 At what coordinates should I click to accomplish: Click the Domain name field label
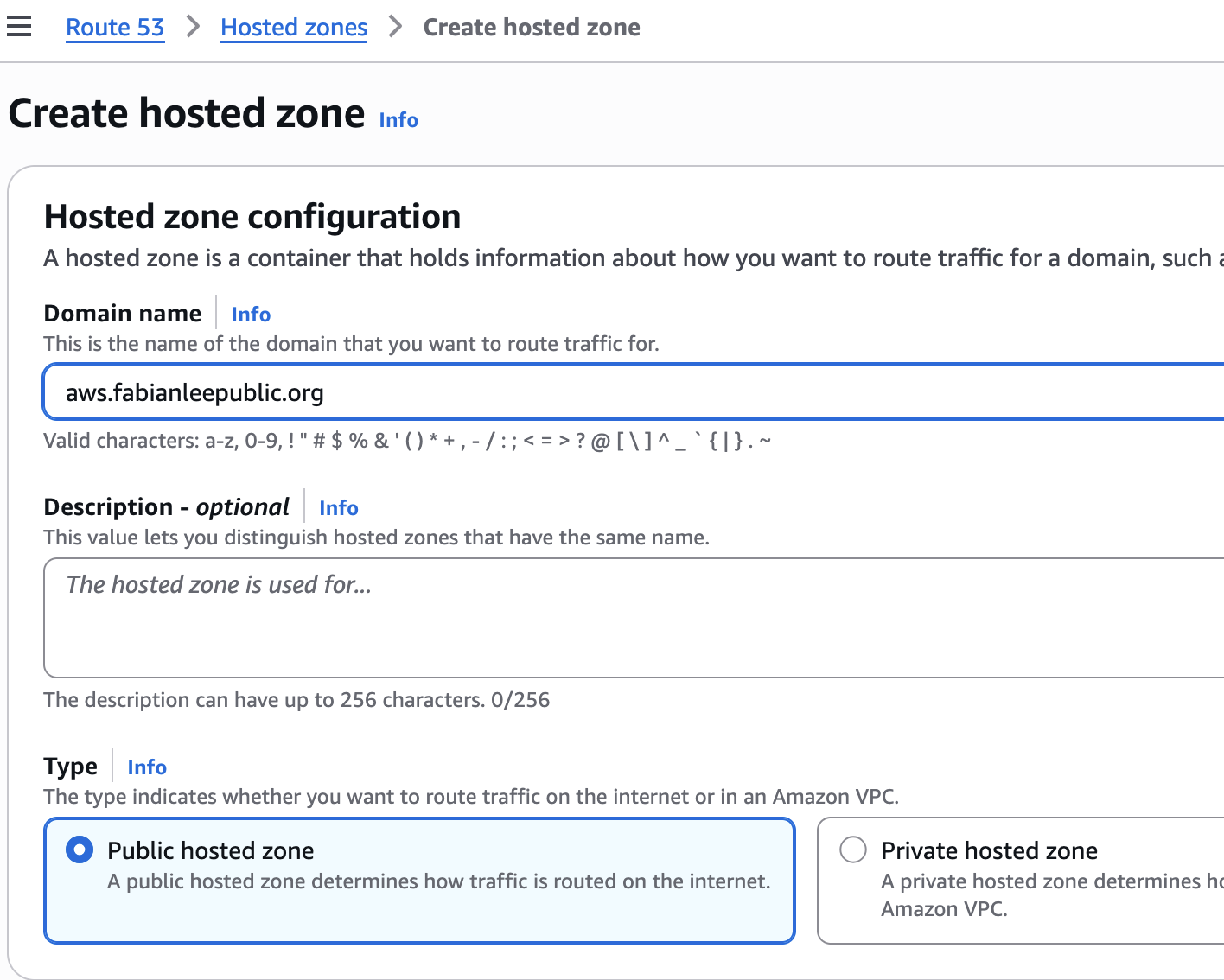point(123,314)
